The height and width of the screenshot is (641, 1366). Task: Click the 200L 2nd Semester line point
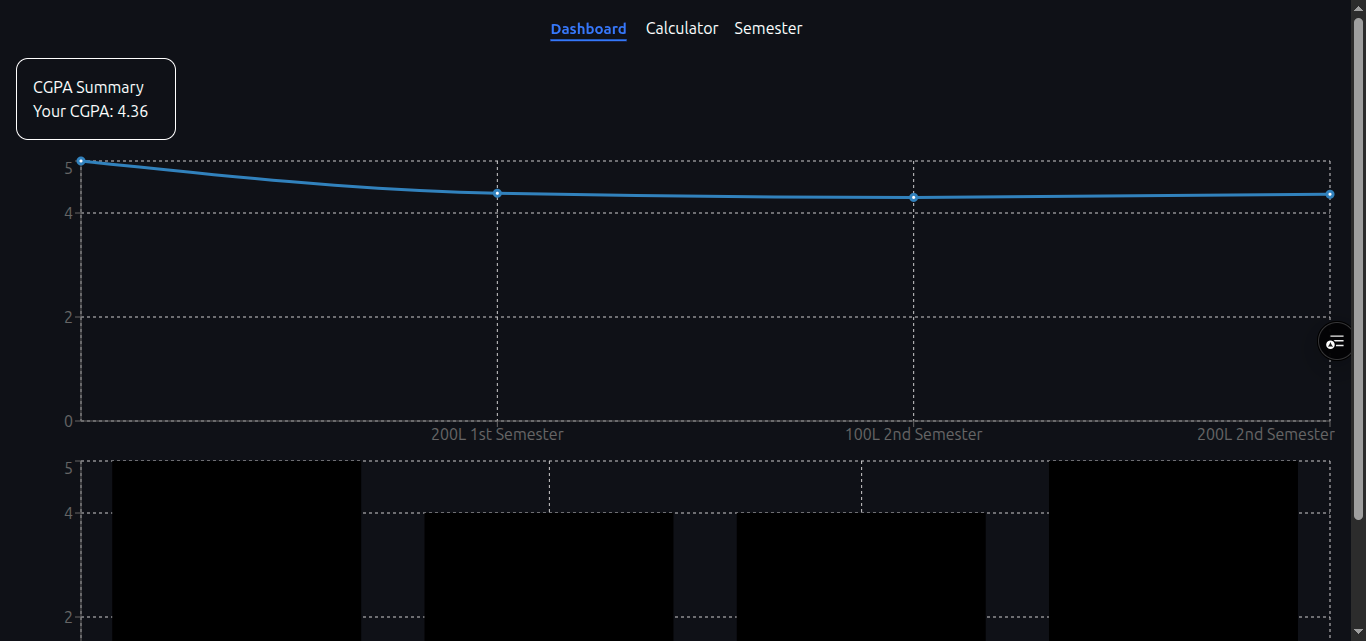[1329, 194]
